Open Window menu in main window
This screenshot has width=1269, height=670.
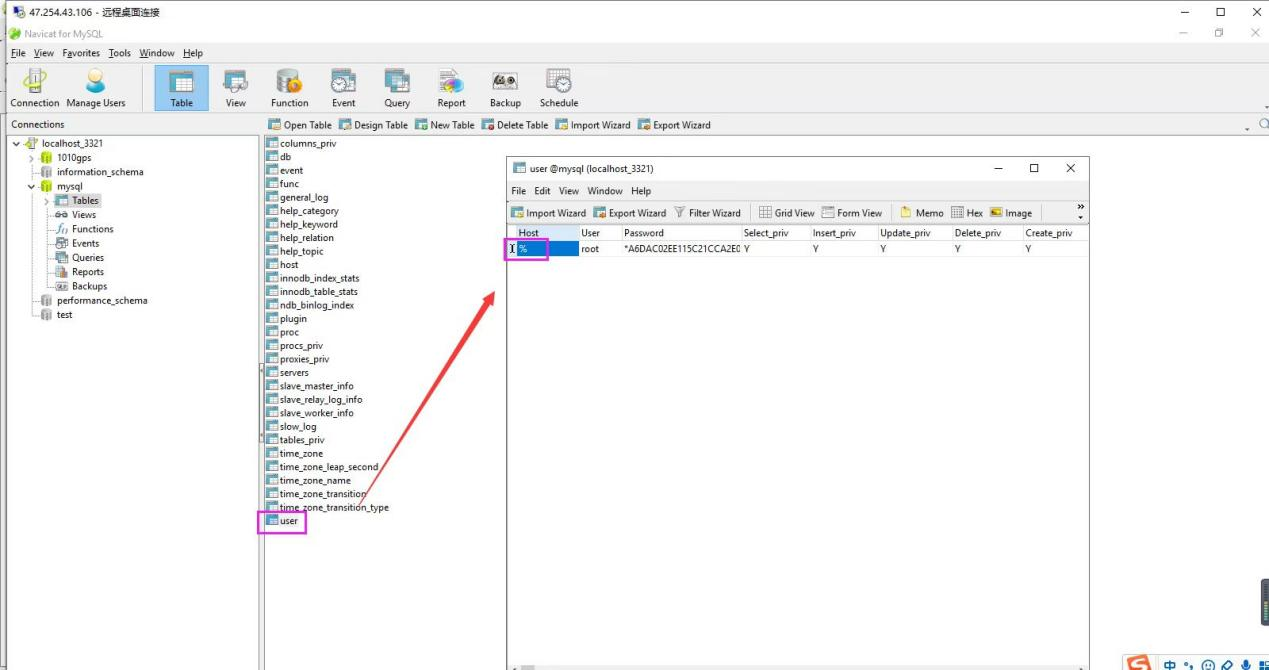[157, 53]
